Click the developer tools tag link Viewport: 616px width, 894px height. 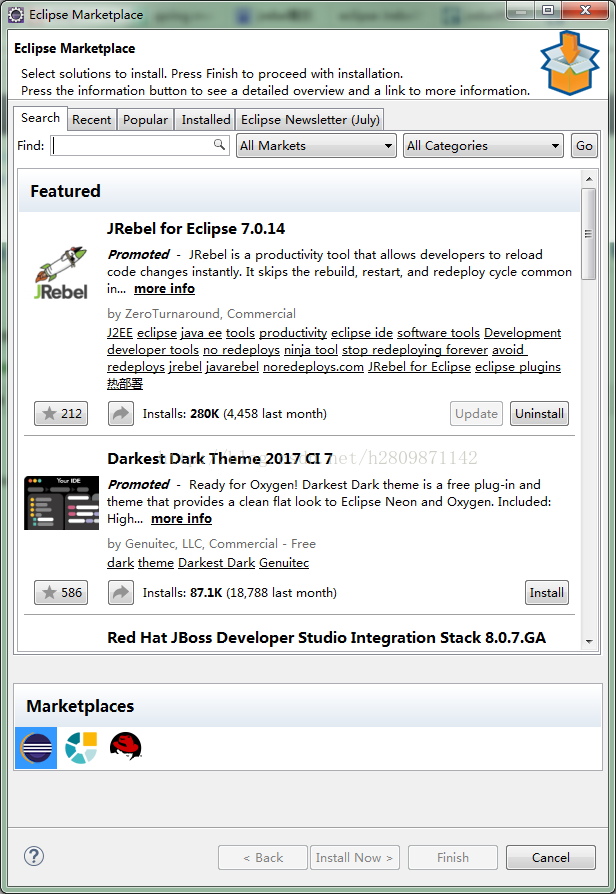tap(153, 350)
